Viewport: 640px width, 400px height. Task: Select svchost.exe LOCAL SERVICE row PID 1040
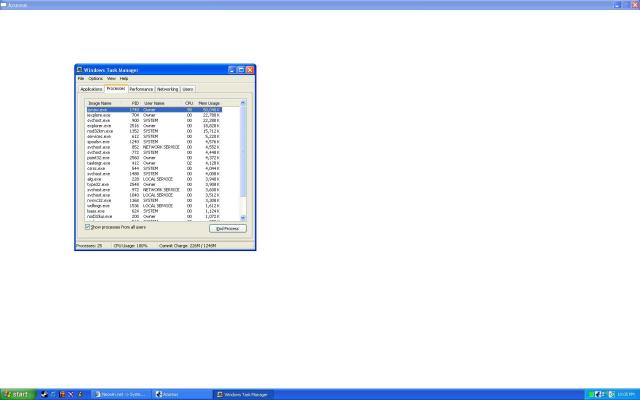[154, 195]
